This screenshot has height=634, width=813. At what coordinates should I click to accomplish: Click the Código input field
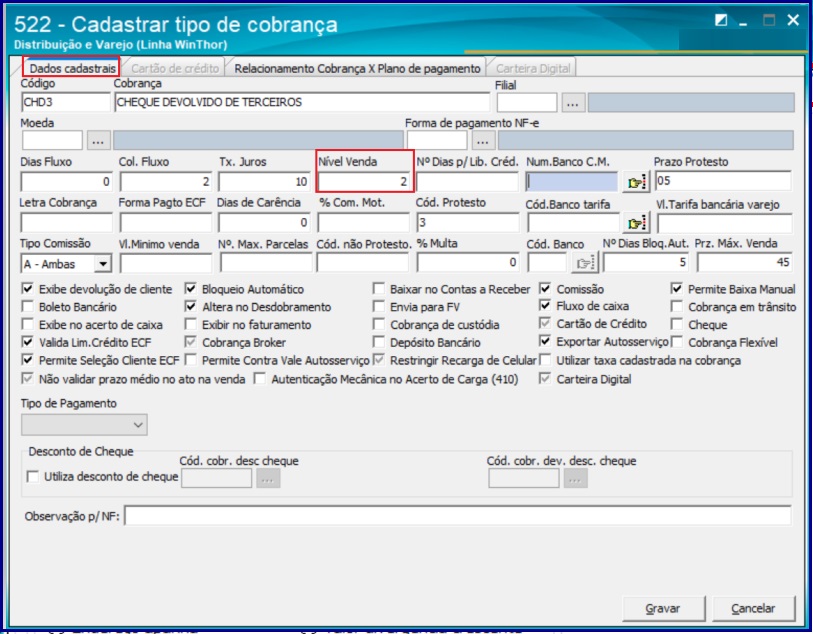(65, 102)
